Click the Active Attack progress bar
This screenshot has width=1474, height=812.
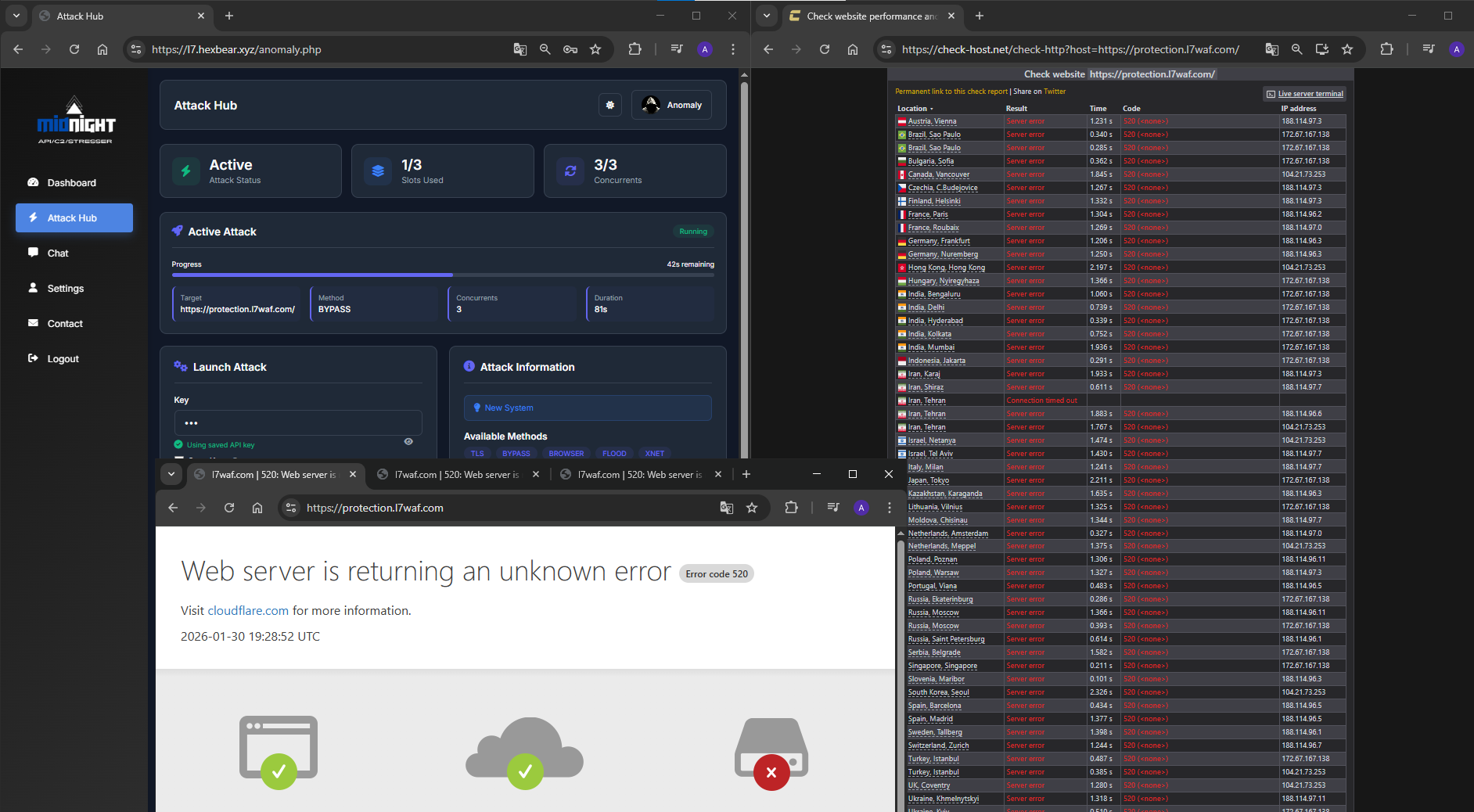(x=443, y=275)
